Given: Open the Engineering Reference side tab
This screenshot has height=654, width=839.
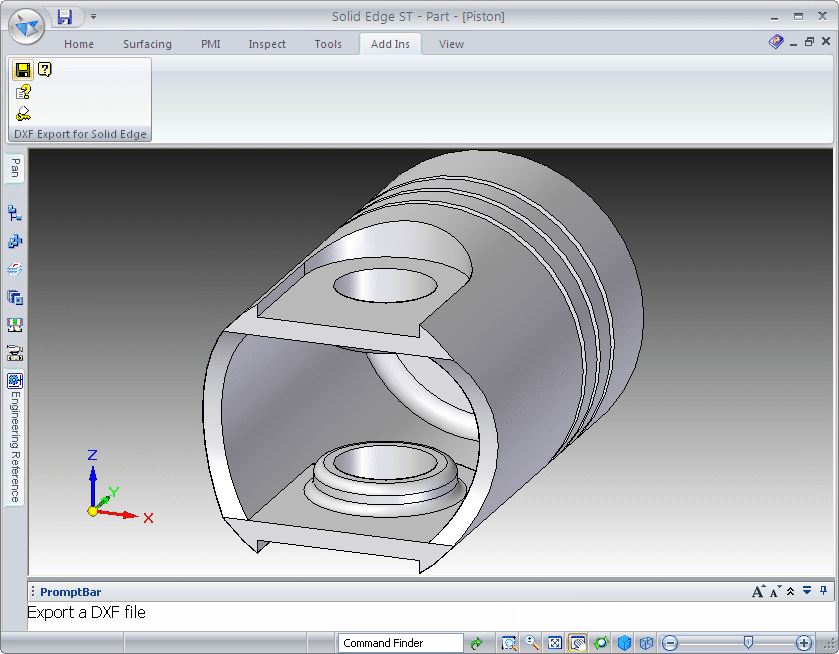Looking at the screenshot, I should pos(15,438).
